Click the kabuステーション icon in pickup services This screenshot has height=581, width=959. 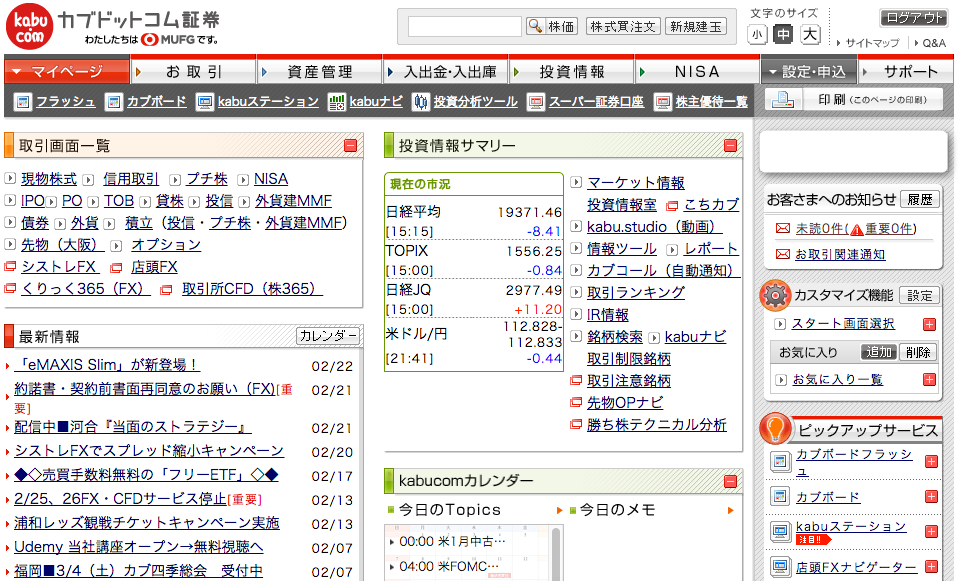coord(780,531)
